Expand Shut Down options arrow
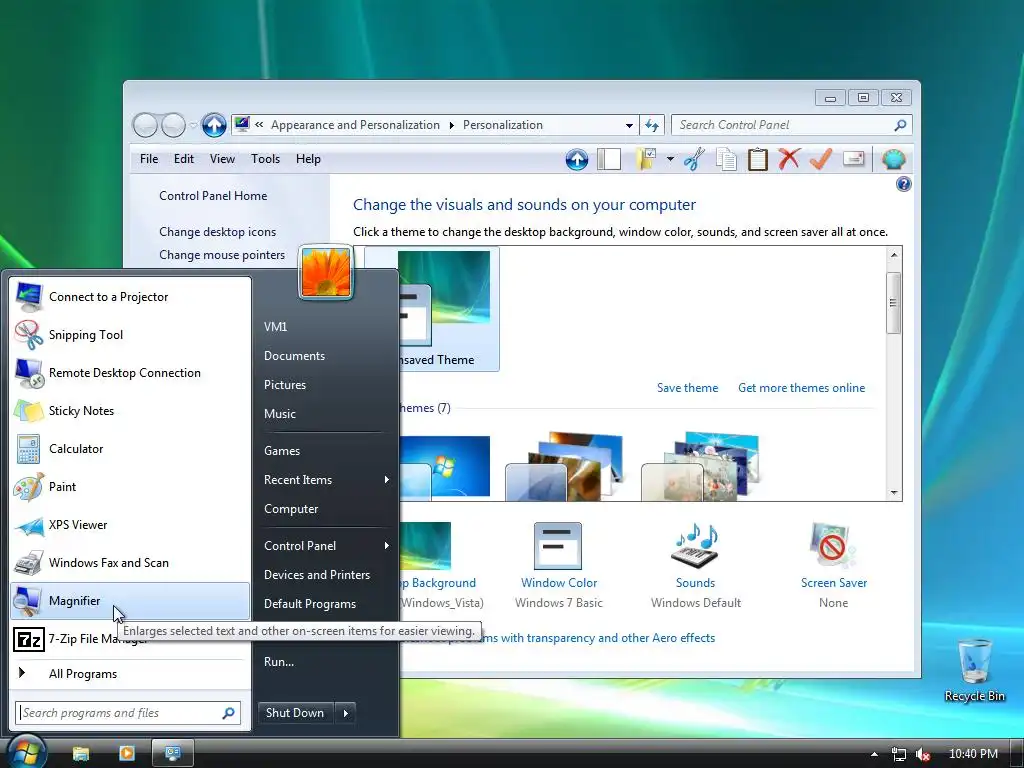This screenshot has width=1024, height=768. (345, 712)
